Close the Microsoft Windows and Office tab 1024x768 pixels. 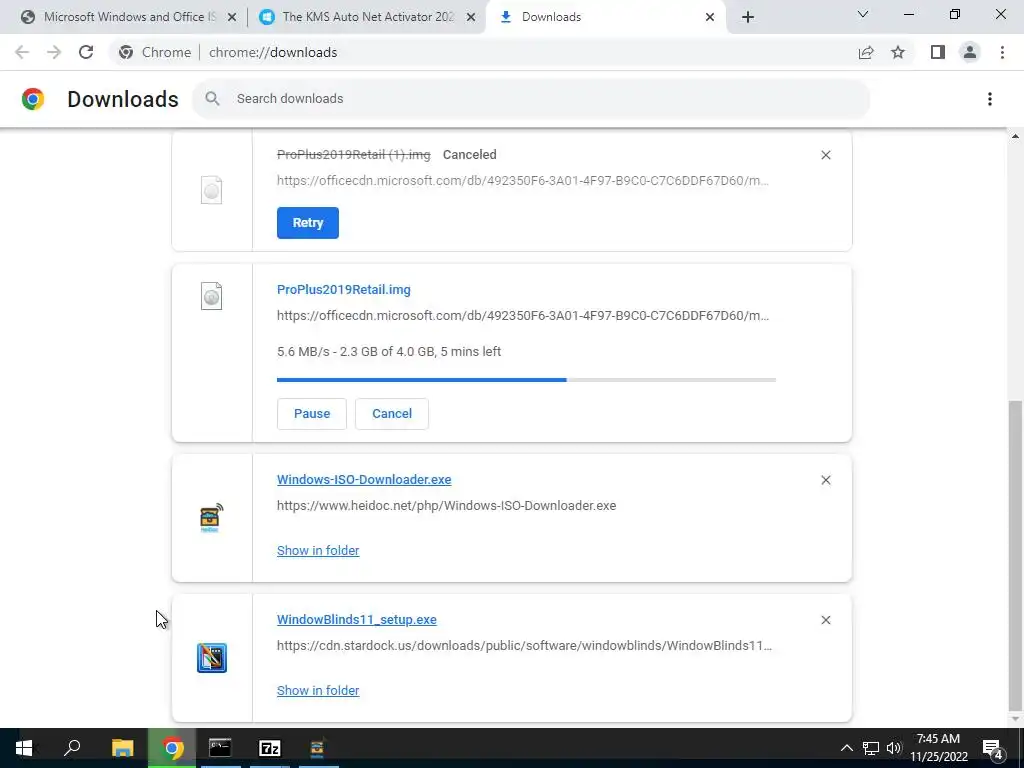[x=232, y=18]
